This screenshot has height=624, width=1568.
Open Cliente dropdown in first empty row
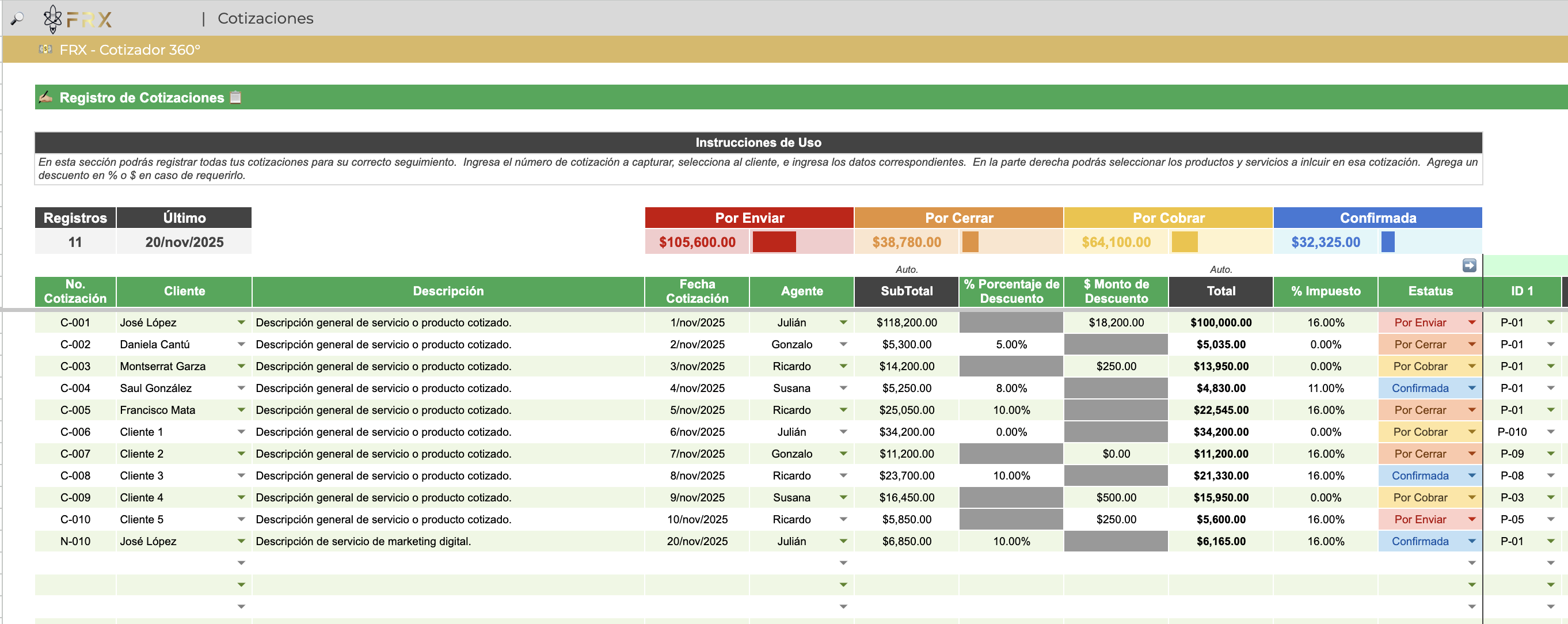(x=241, y=563)
